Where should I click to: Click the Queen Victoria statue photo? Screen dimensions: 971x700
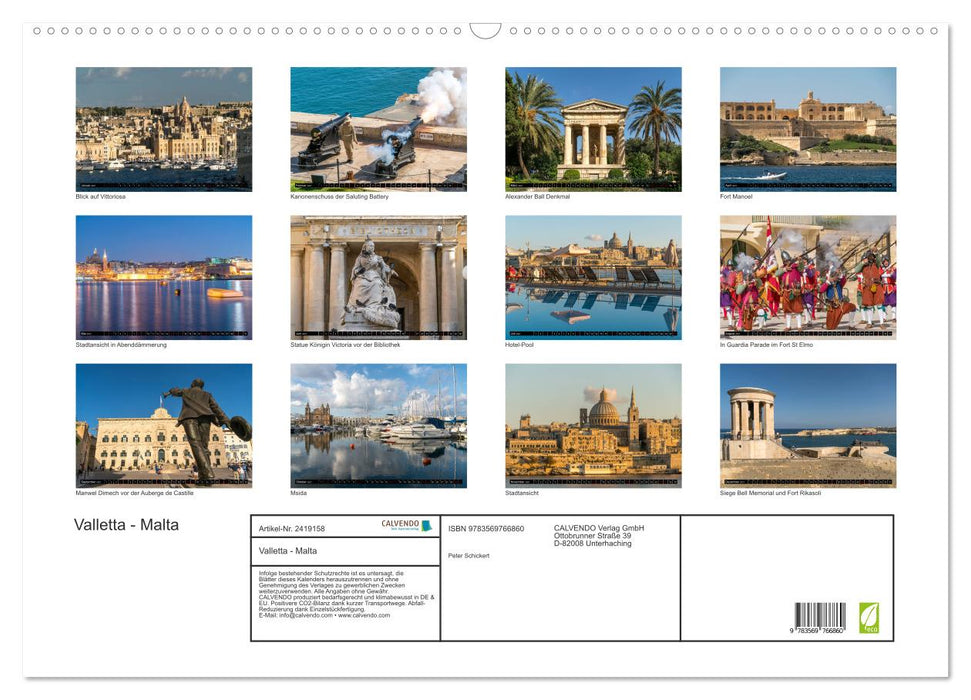[378, 277]
